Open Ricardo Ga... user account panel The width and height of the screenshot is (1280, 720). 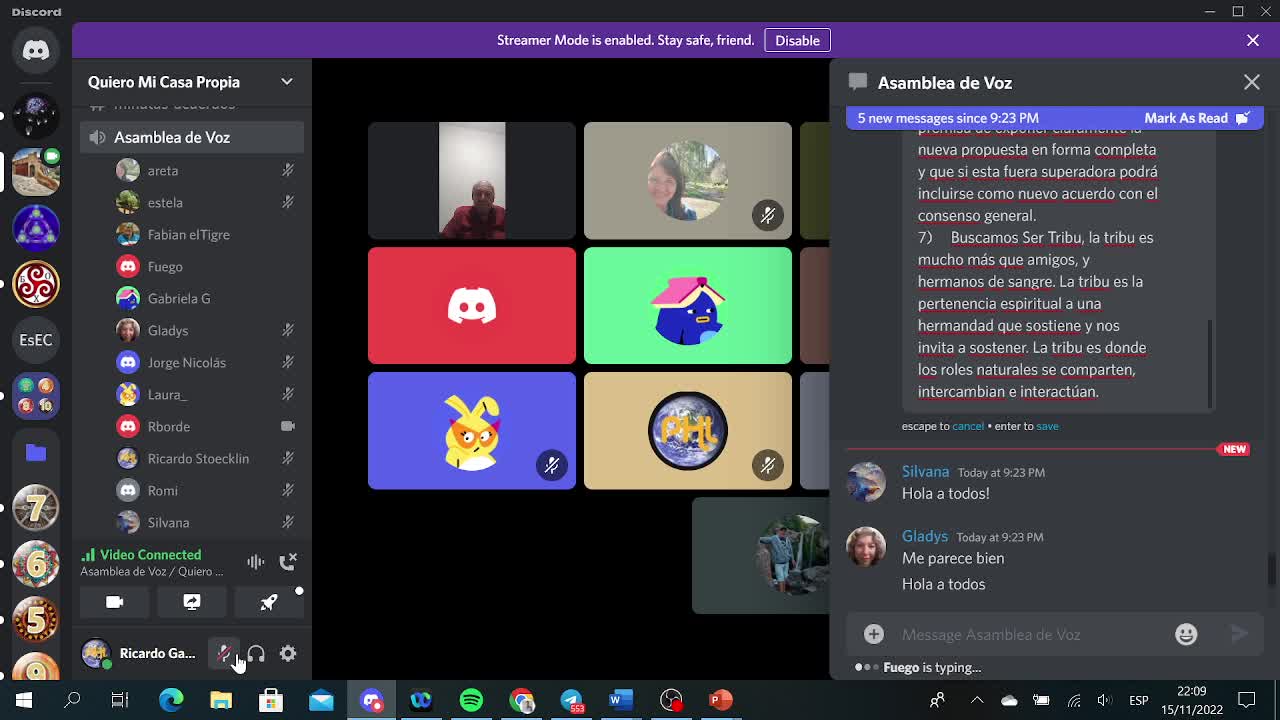pos(140,653)
